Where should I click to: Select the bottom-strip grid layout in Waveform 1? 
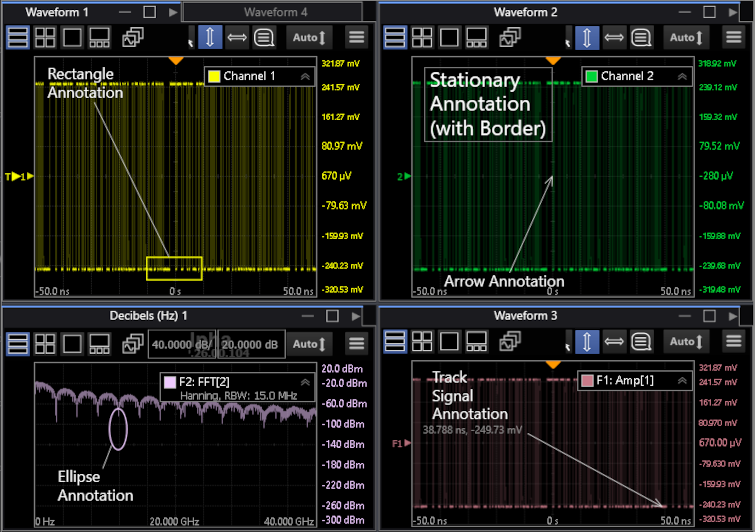99,37
